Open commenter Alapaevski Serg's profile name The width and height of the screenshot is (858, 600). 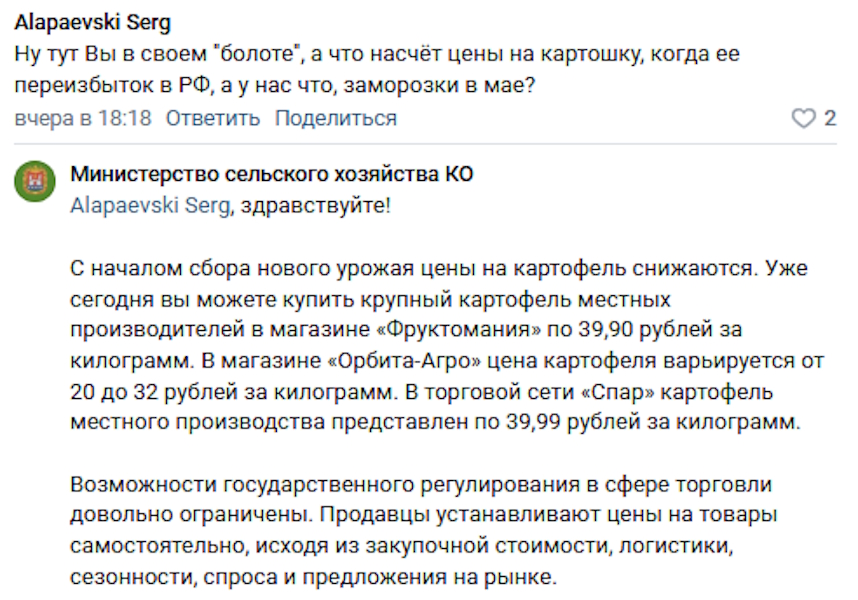coord(78,22)
